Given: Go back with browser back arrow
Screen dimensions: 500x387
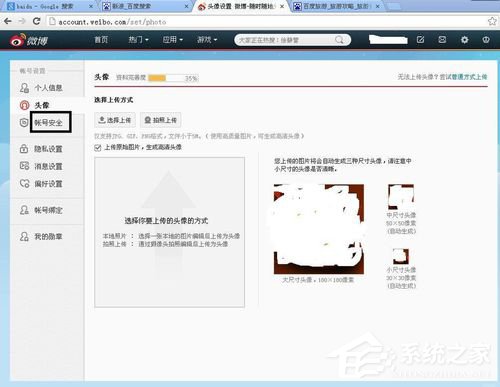Looking at the screenshot, I should (8, 21).
